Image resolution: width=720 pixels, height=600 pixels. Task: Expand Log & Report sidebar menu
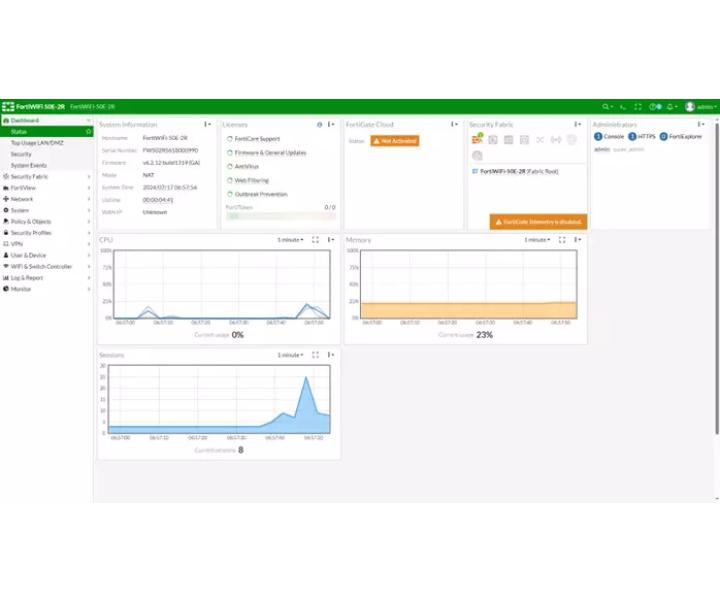(46, 278)
